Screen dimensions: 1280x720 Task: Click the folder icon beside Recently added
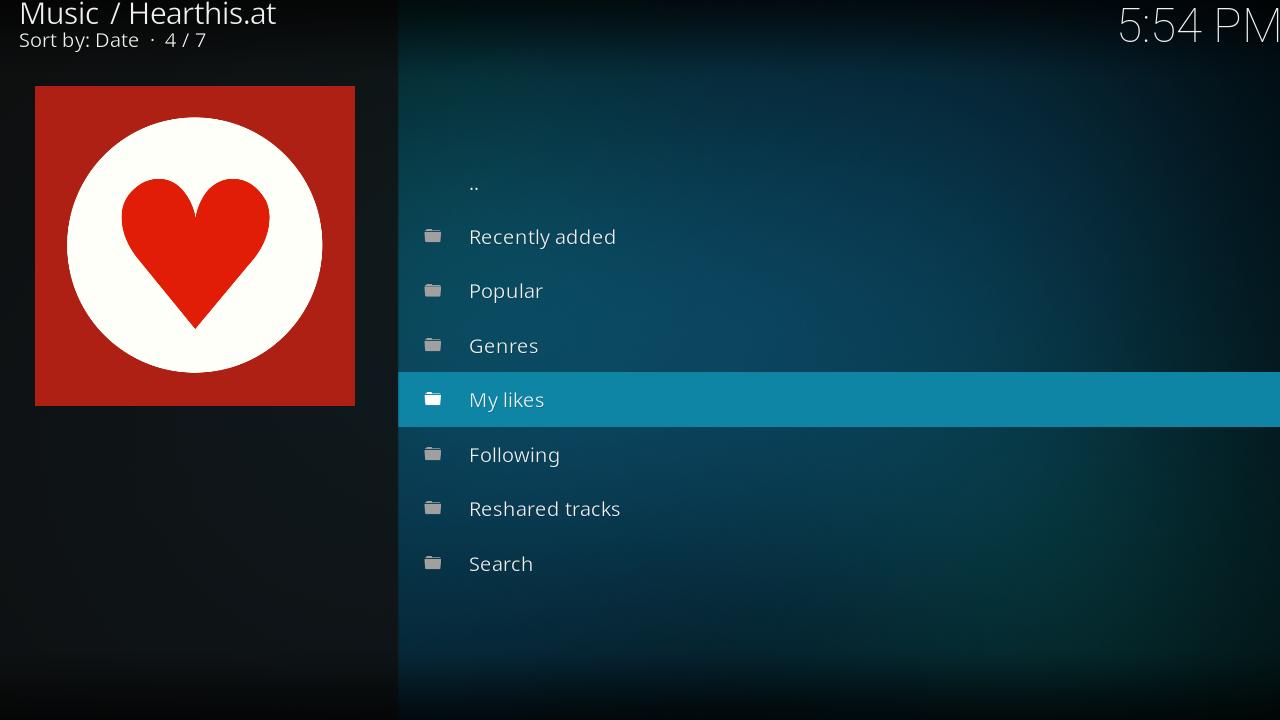433,236
